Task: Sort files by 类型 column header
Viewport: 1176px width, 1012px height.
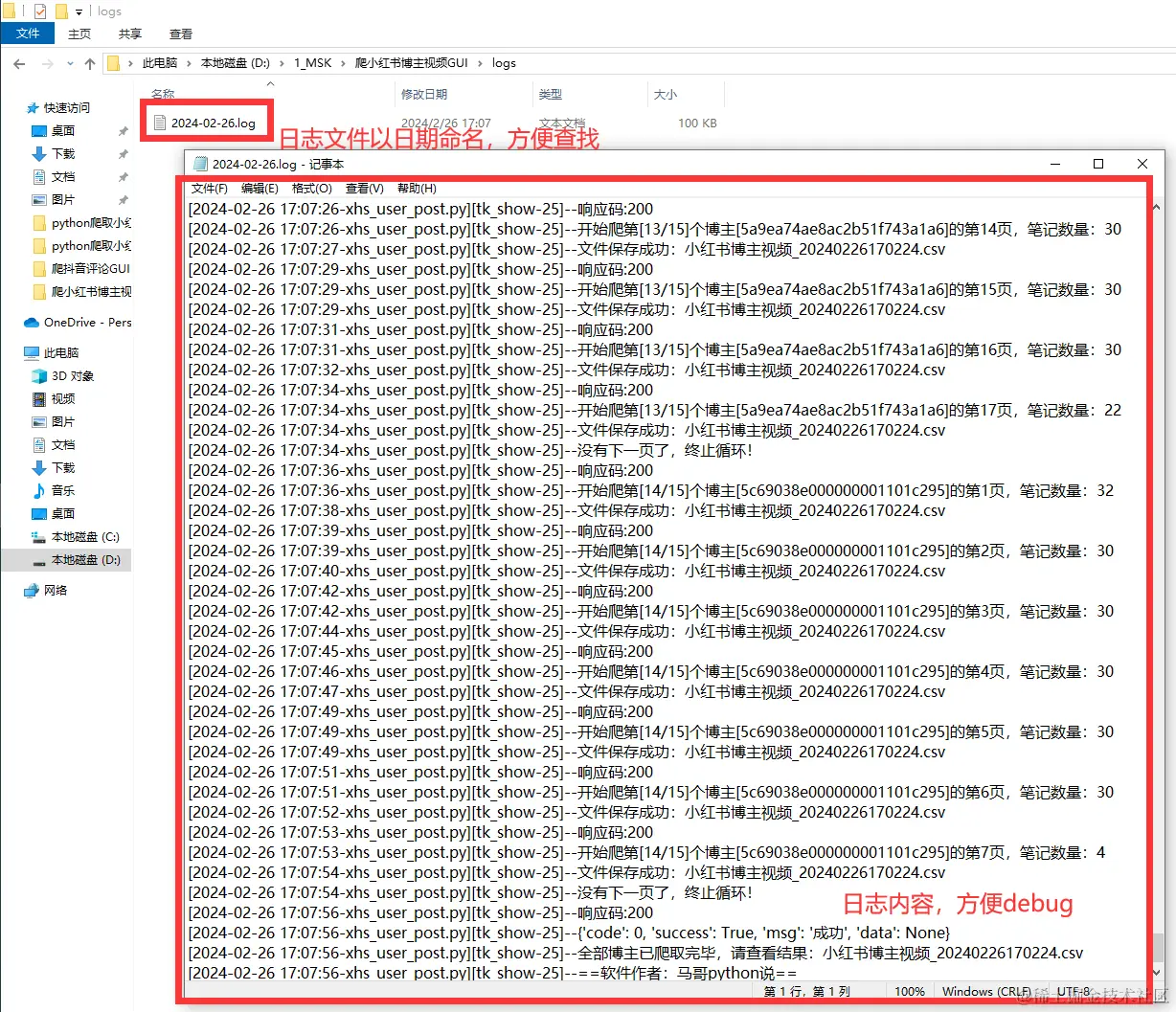Action: pos(551,95)
